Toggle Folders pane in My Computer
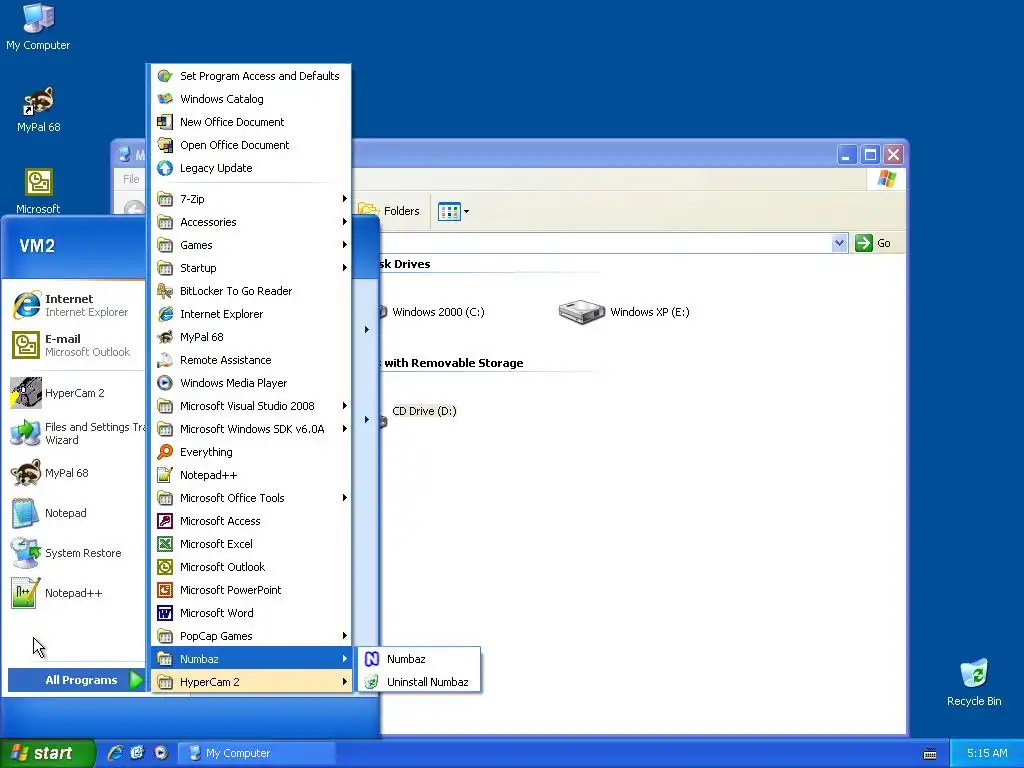 (389, 212)
